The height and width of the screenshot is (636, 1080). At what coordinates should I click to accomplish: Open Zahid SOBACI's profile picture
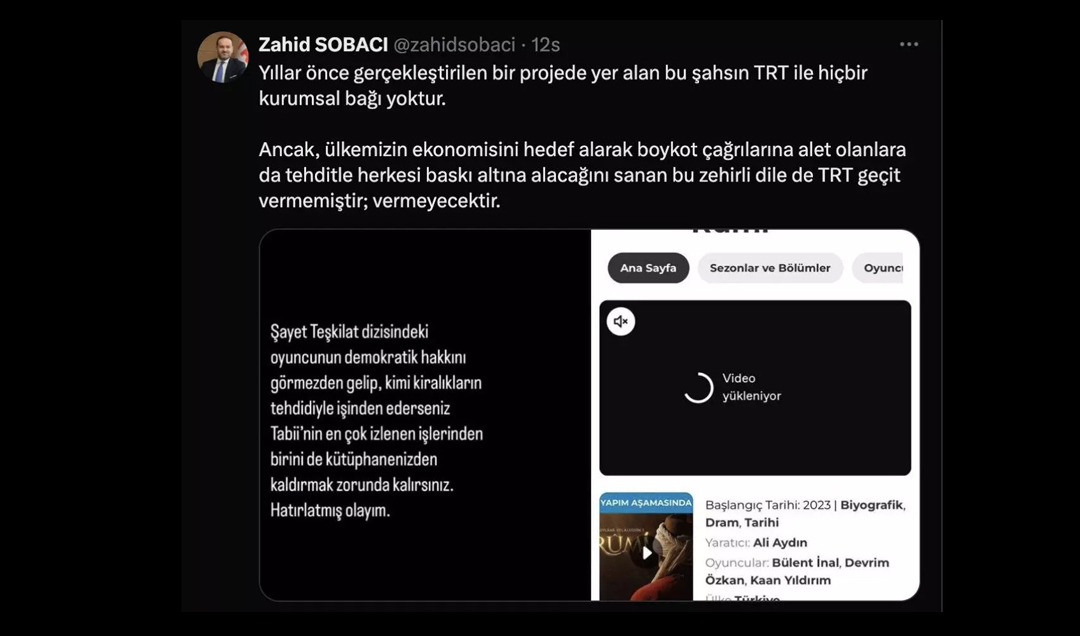tap(222, 57)
